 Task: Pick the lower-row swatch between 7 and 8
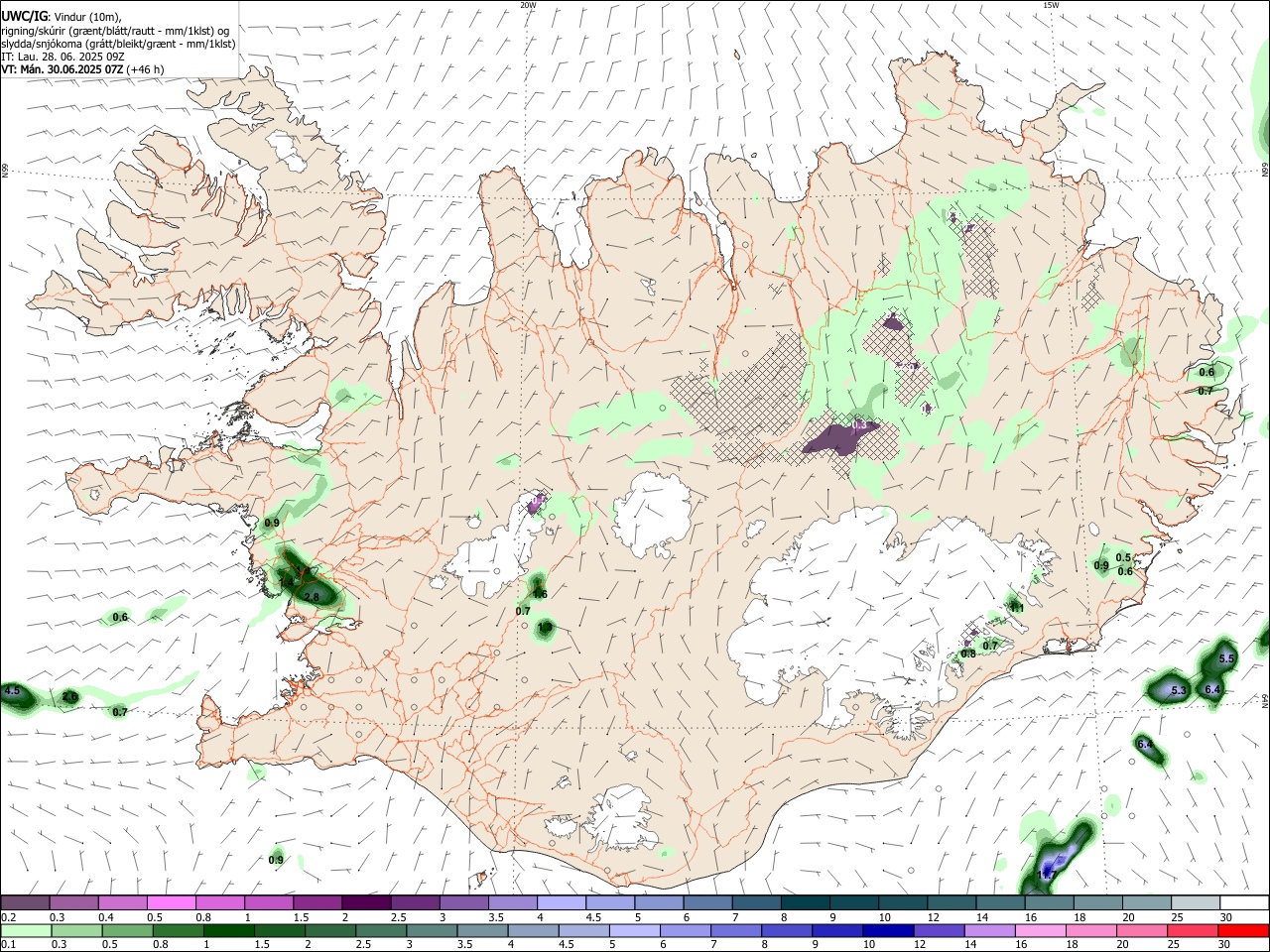click(x=736, y=930)
